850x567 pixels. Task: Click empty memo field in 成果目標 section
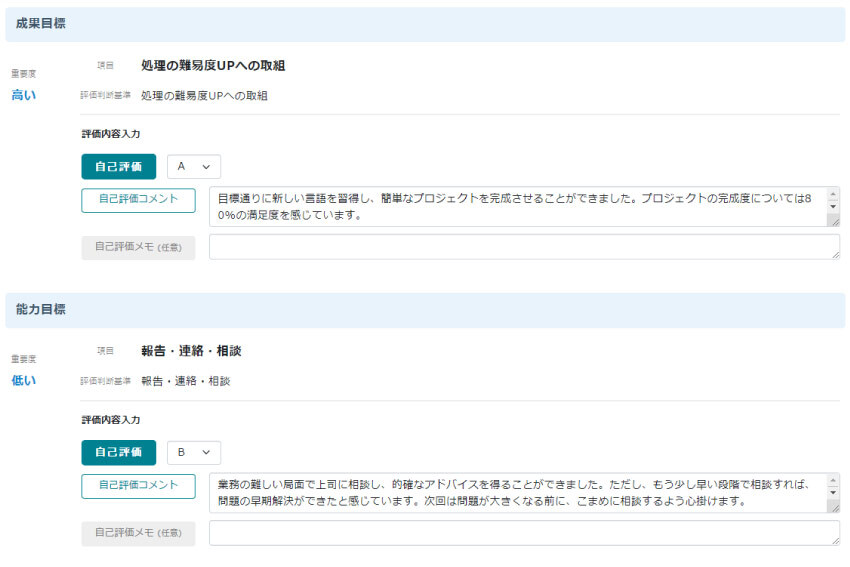tap(524, 247)
